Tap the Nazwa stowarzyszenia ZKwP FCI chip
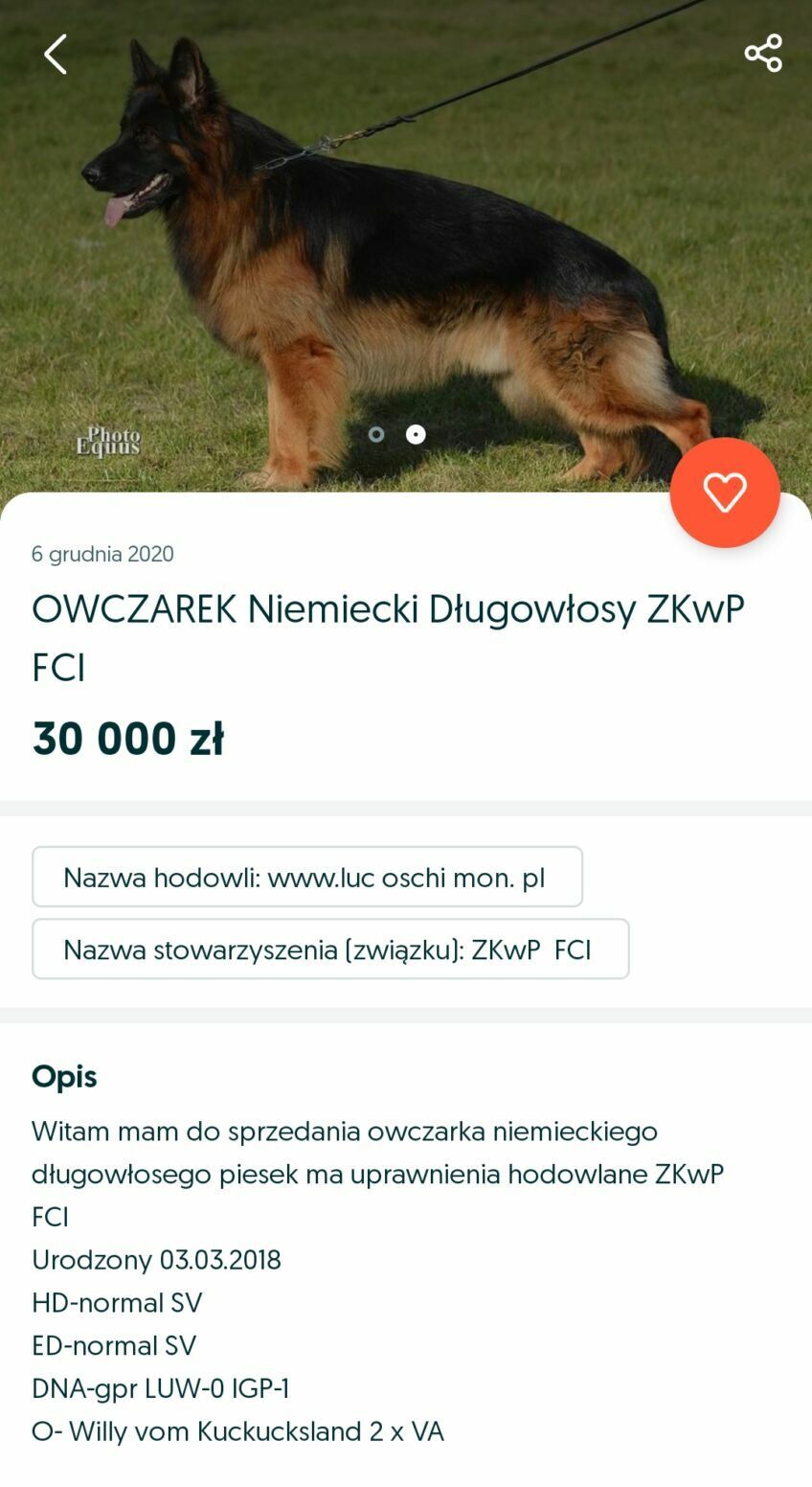Image resolution: width=812 pixels, height=1487 pixels. (x=330, y=949)
